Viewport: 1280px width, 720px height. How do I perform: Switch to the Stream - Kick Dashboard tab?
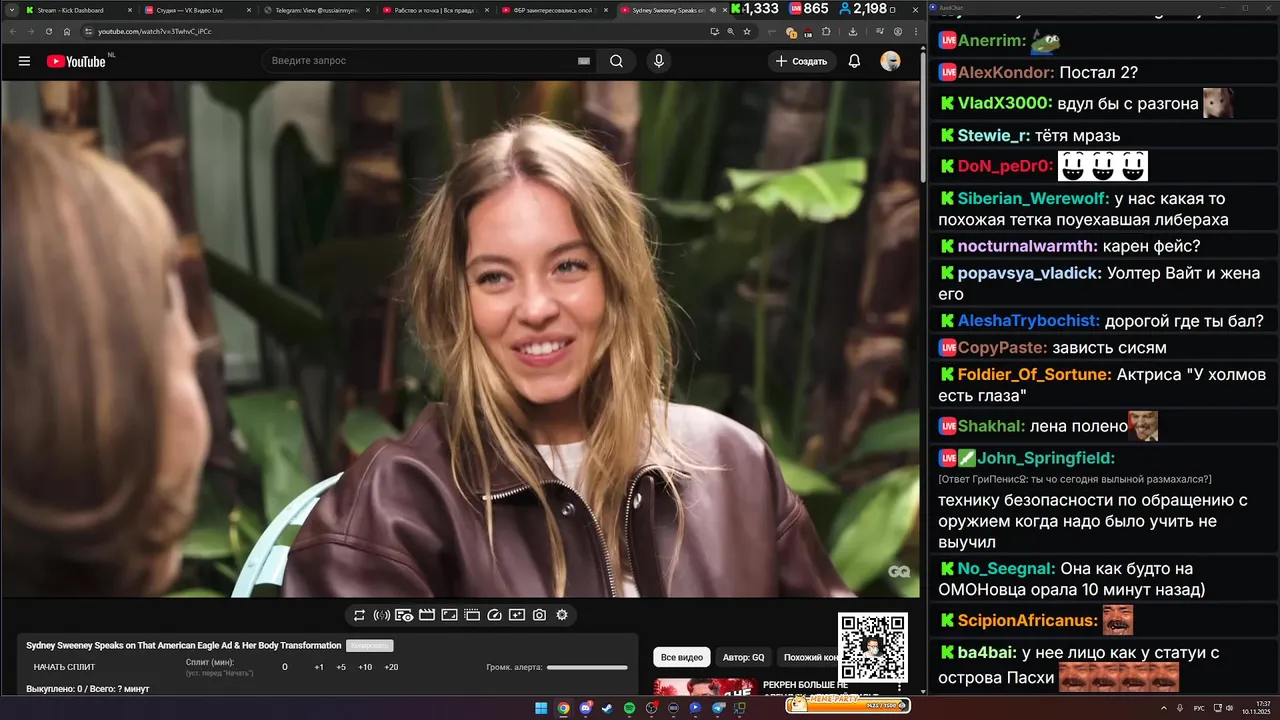[78, 10]
